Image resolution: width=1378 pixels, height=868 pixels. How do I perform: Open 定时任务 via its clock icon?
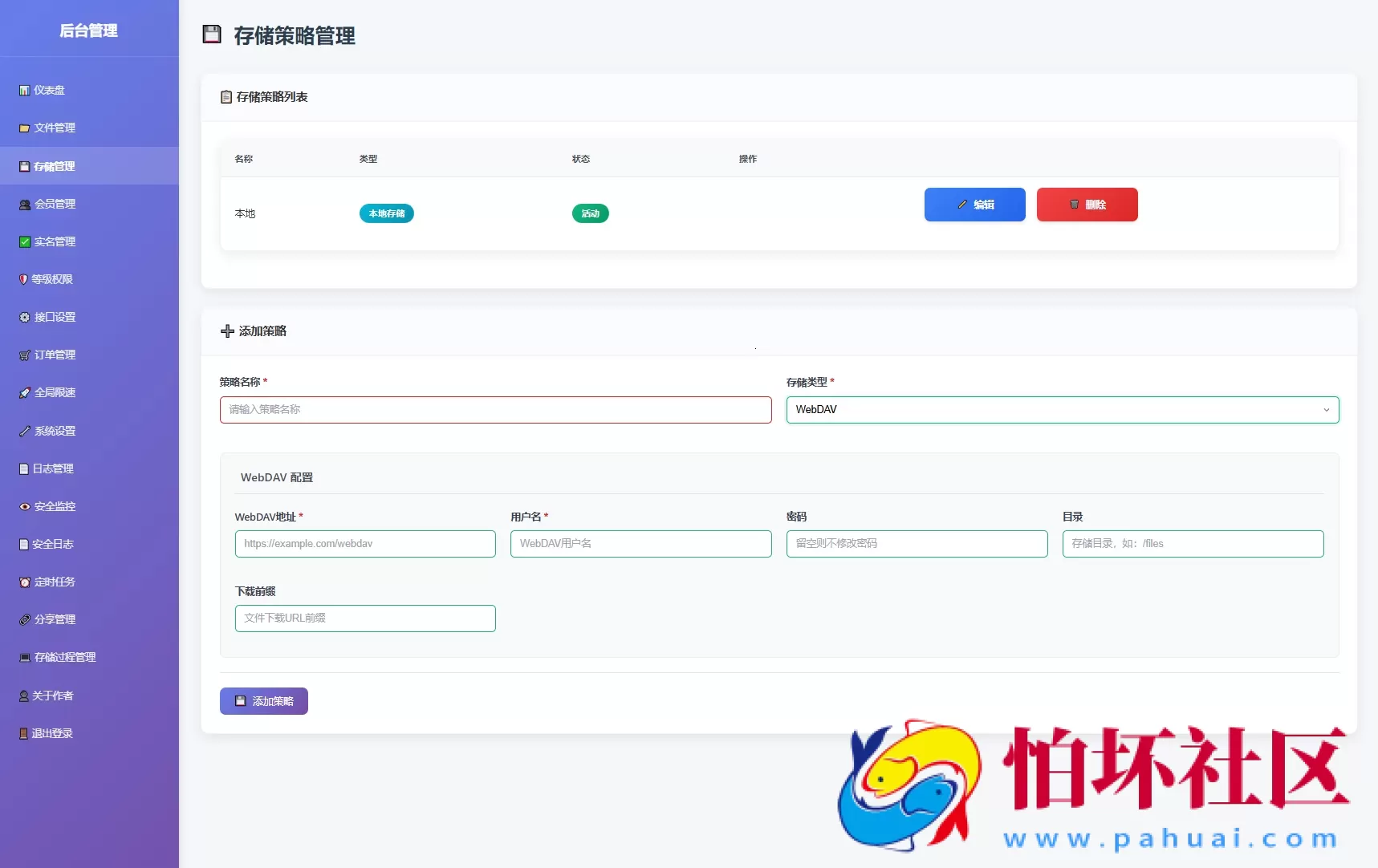(x=24, y=582)
